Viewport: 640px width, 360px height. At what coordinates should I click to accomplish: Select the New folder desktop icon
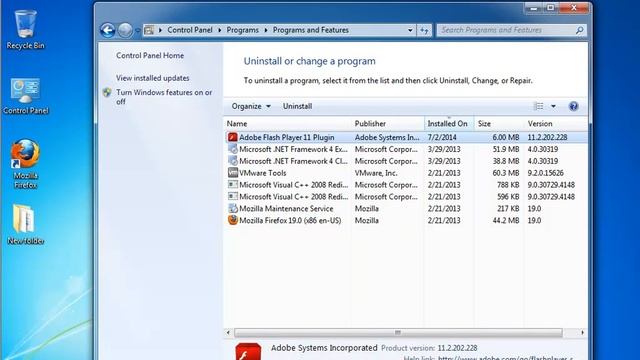click(x=25, y=224)
